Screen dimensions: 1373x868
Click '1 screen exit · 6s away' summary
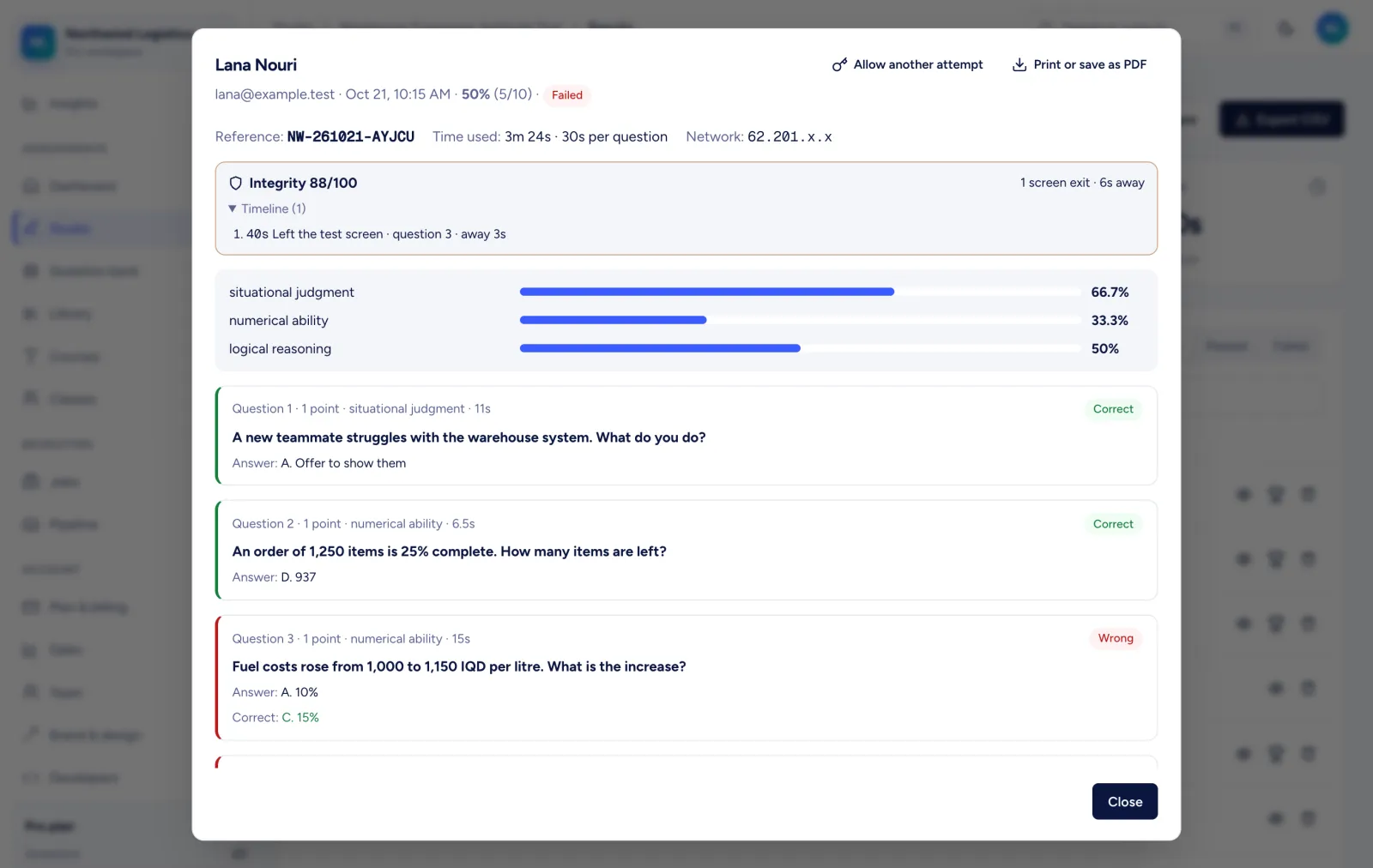[x=1082, y=183]
